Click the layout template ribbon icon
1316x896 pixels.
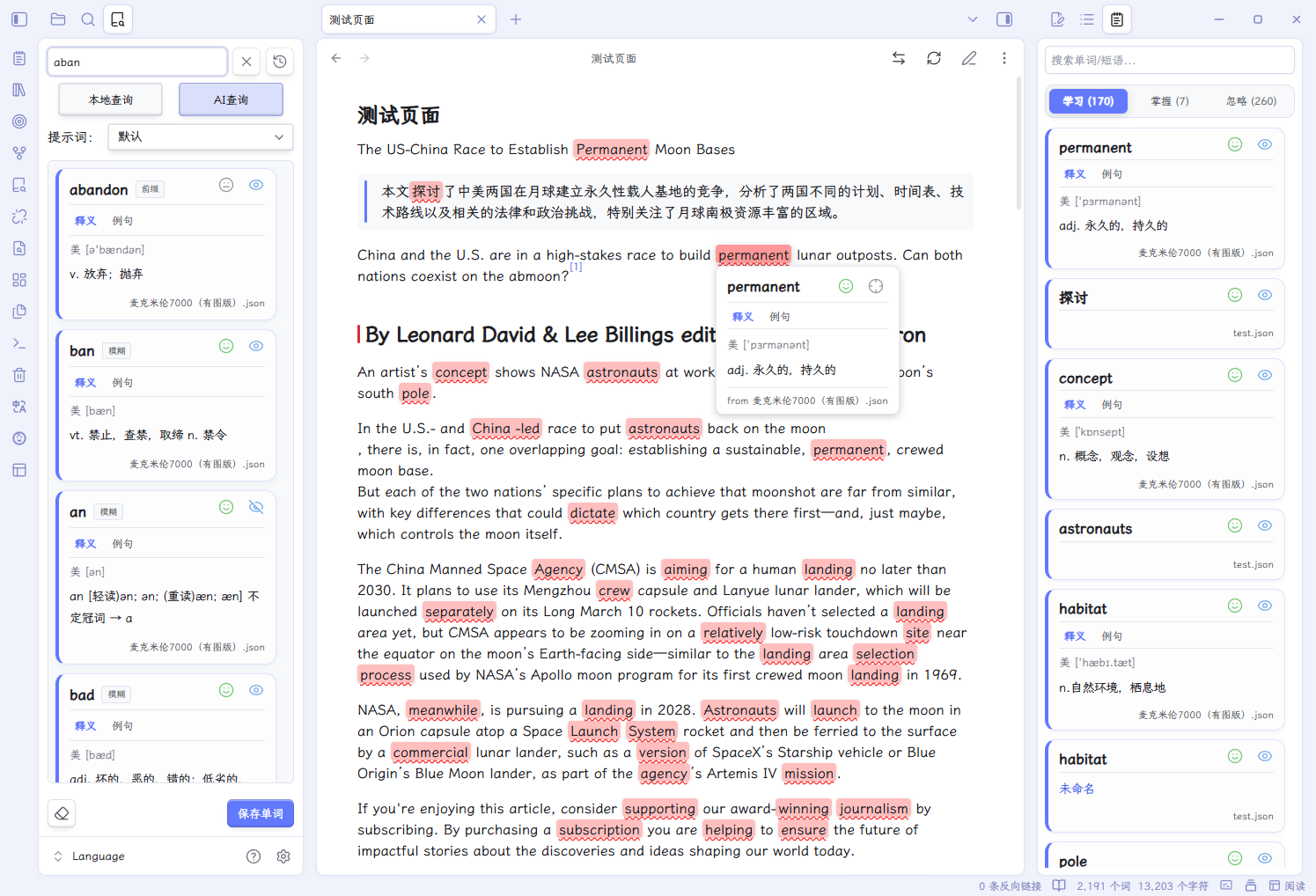(x=19, y=470)
